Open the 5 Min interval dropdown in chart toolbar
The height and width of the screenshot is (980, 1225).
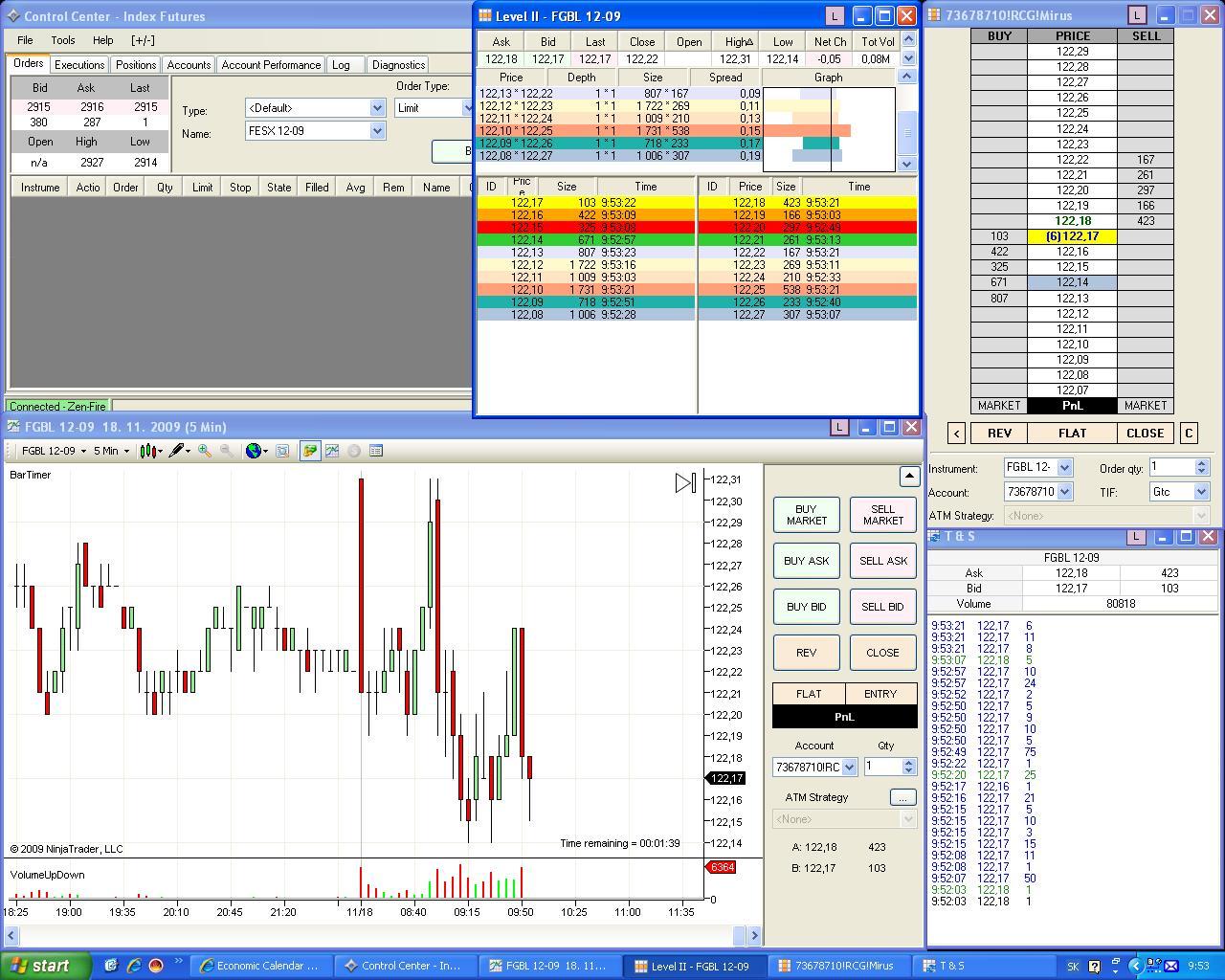pos(111,451)
